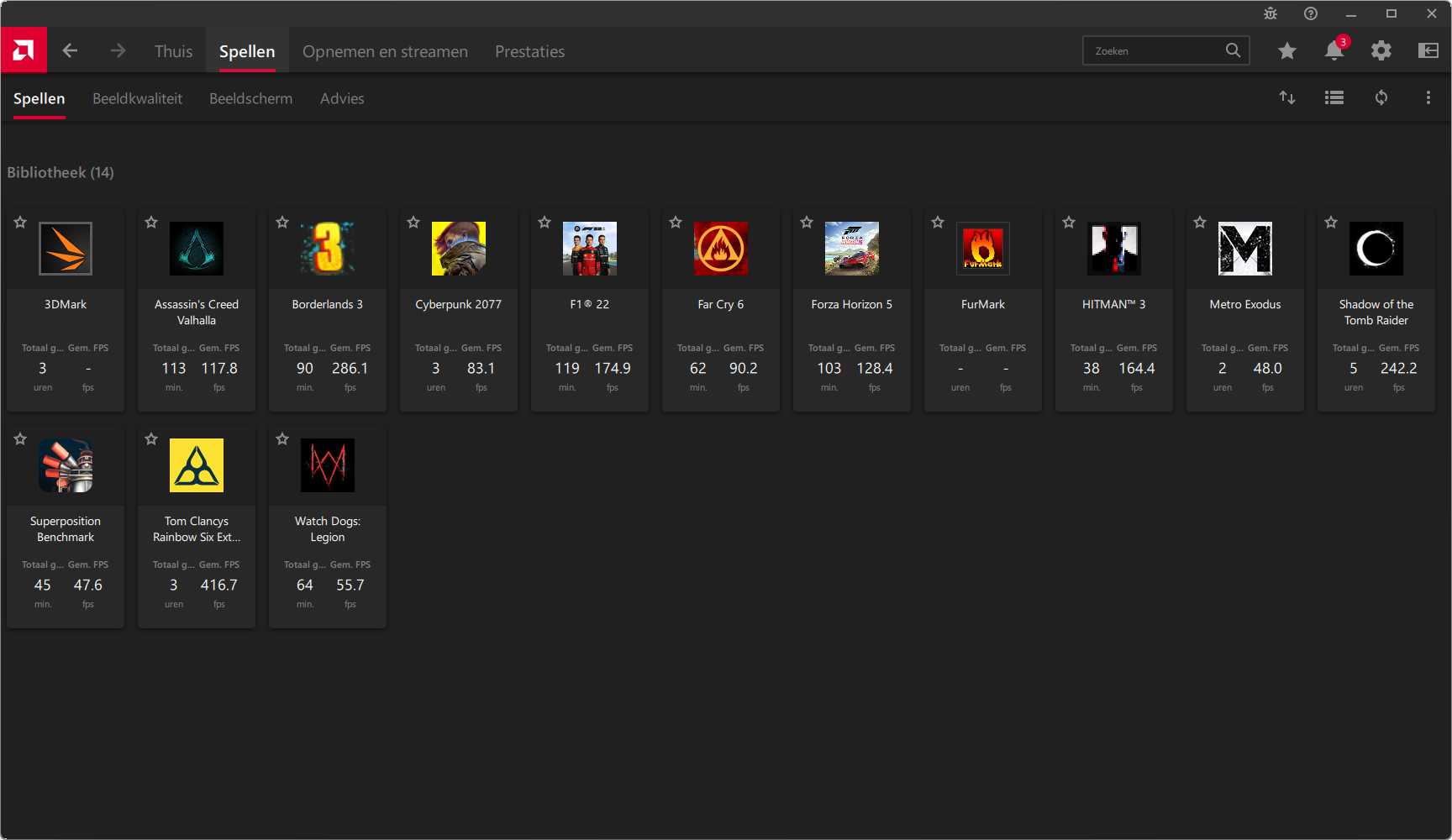Click Watch Dogs Legion 55.7 fps value
This screenshot has height=840, width=1452.
click(x=350, y=585)
